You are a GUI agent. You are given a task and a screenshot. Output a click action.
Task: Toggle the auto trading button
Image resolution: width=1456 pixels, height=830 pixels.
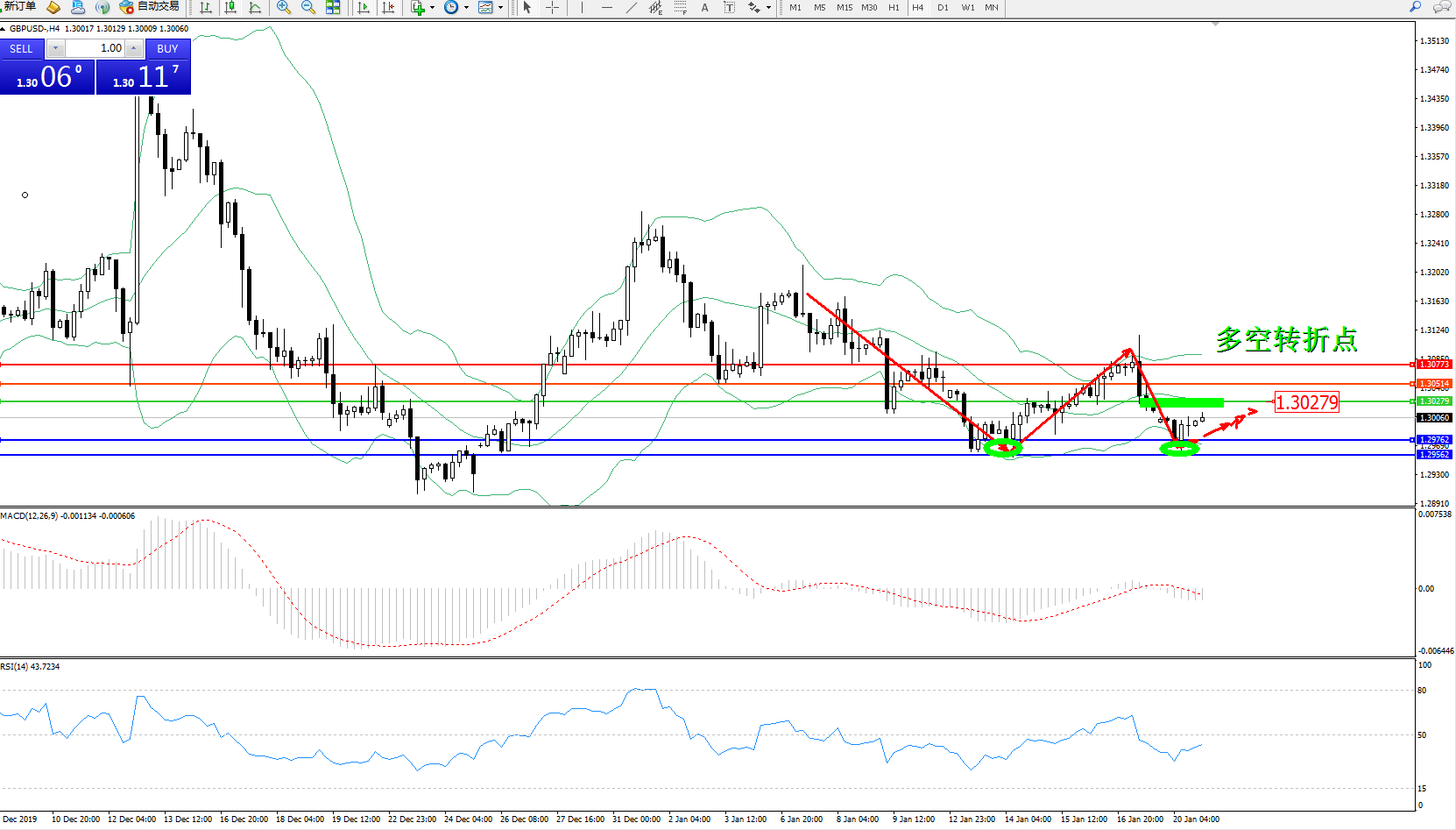150,7
